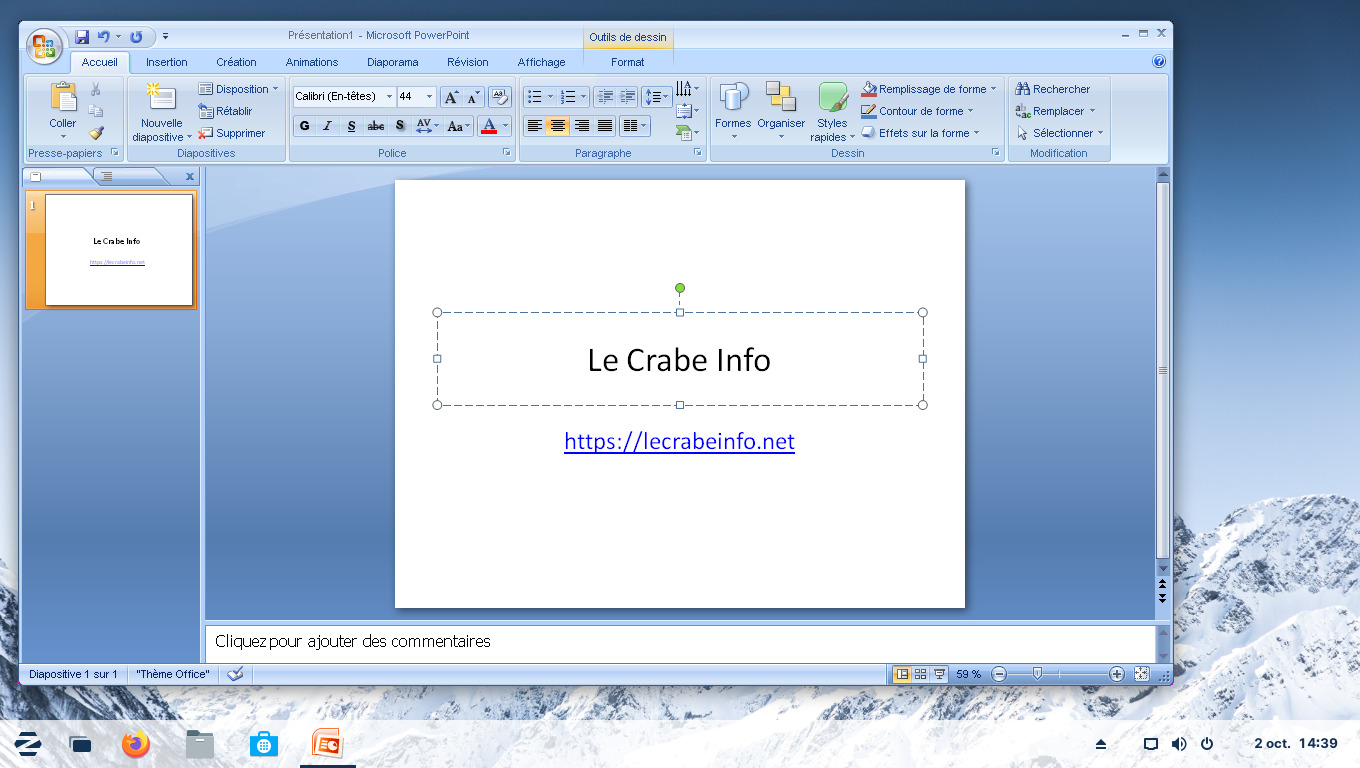Screen dimensions: 1360x768
Task: Expand the Formes shapes gallery
Action: tap(733, 111)
